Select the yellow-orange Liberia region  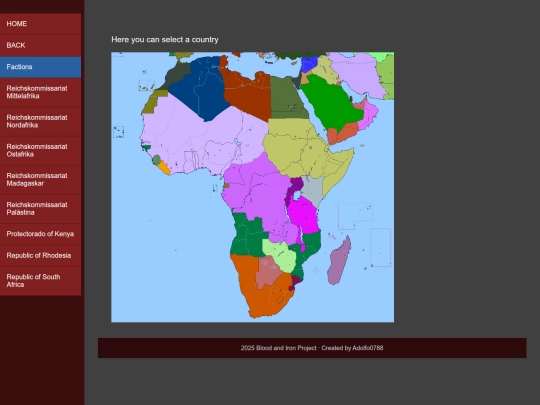164,168
